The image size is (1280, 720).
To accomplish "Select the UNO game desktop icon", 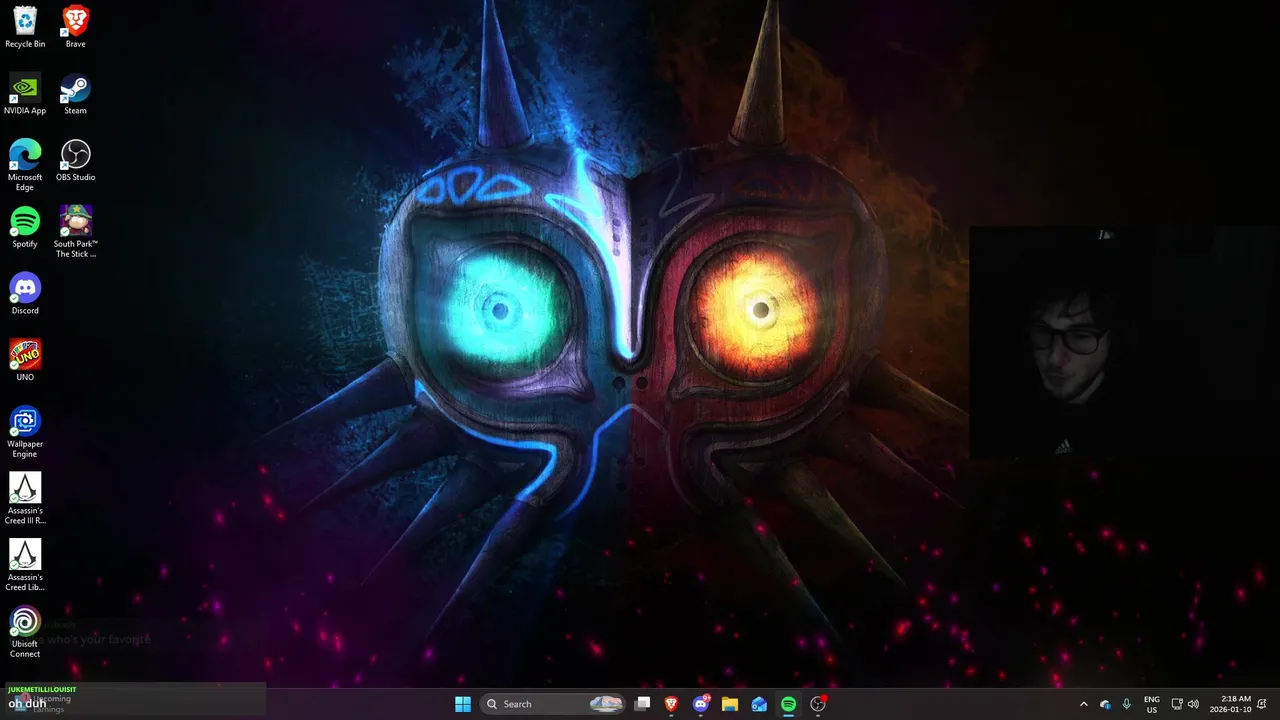I will 25,360.
